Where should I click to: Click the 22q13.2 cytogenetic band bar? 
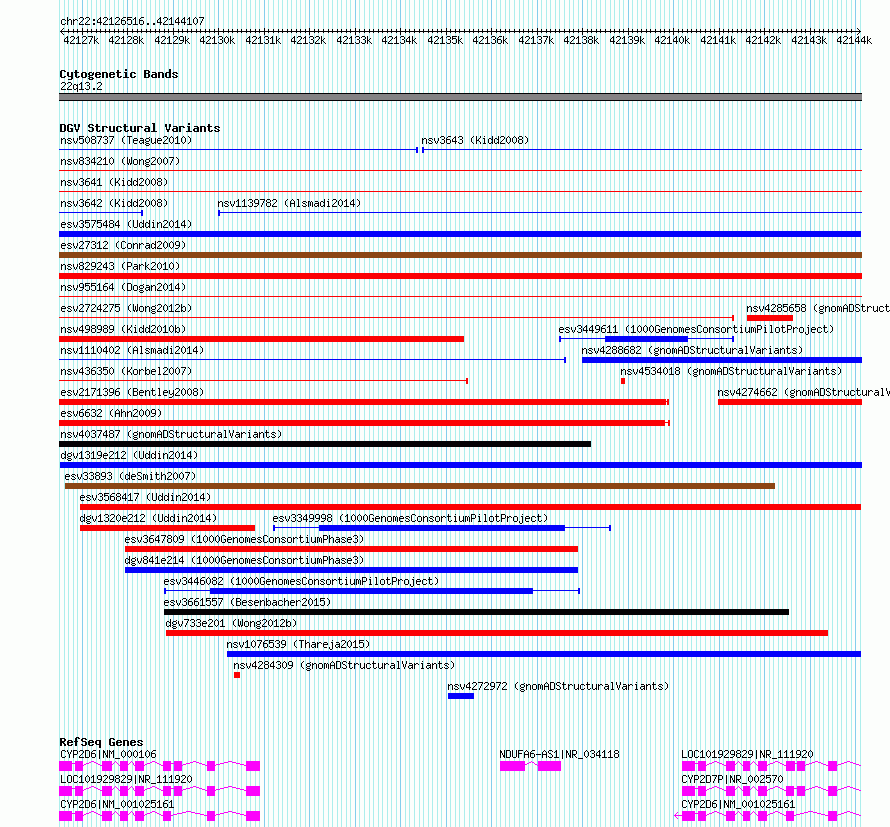point(460,97)
